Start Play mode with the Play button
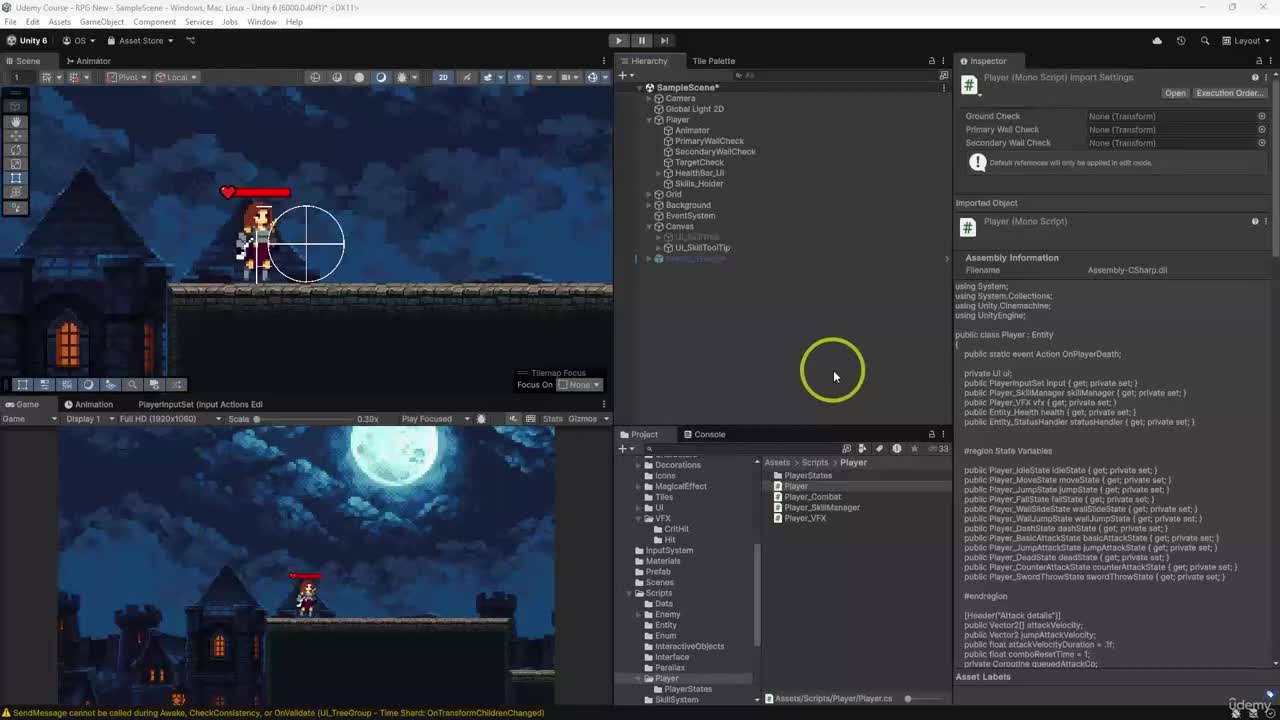This screenshot has width=1280, height=720. click(x=619, y=41)
